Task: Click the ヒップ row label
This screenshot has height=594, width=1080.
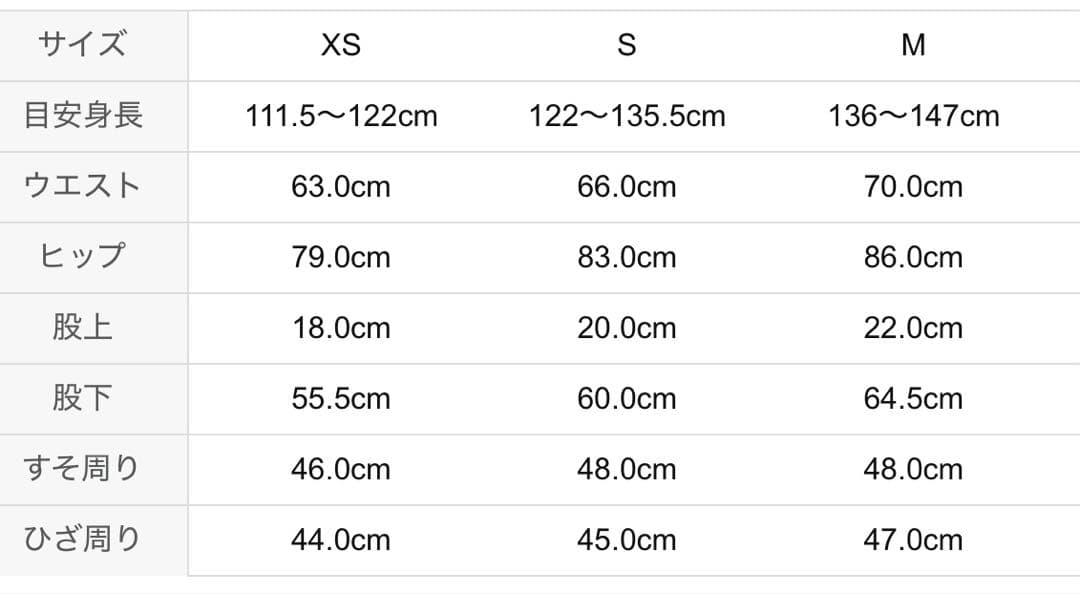Action: click(x=83, y=257)
